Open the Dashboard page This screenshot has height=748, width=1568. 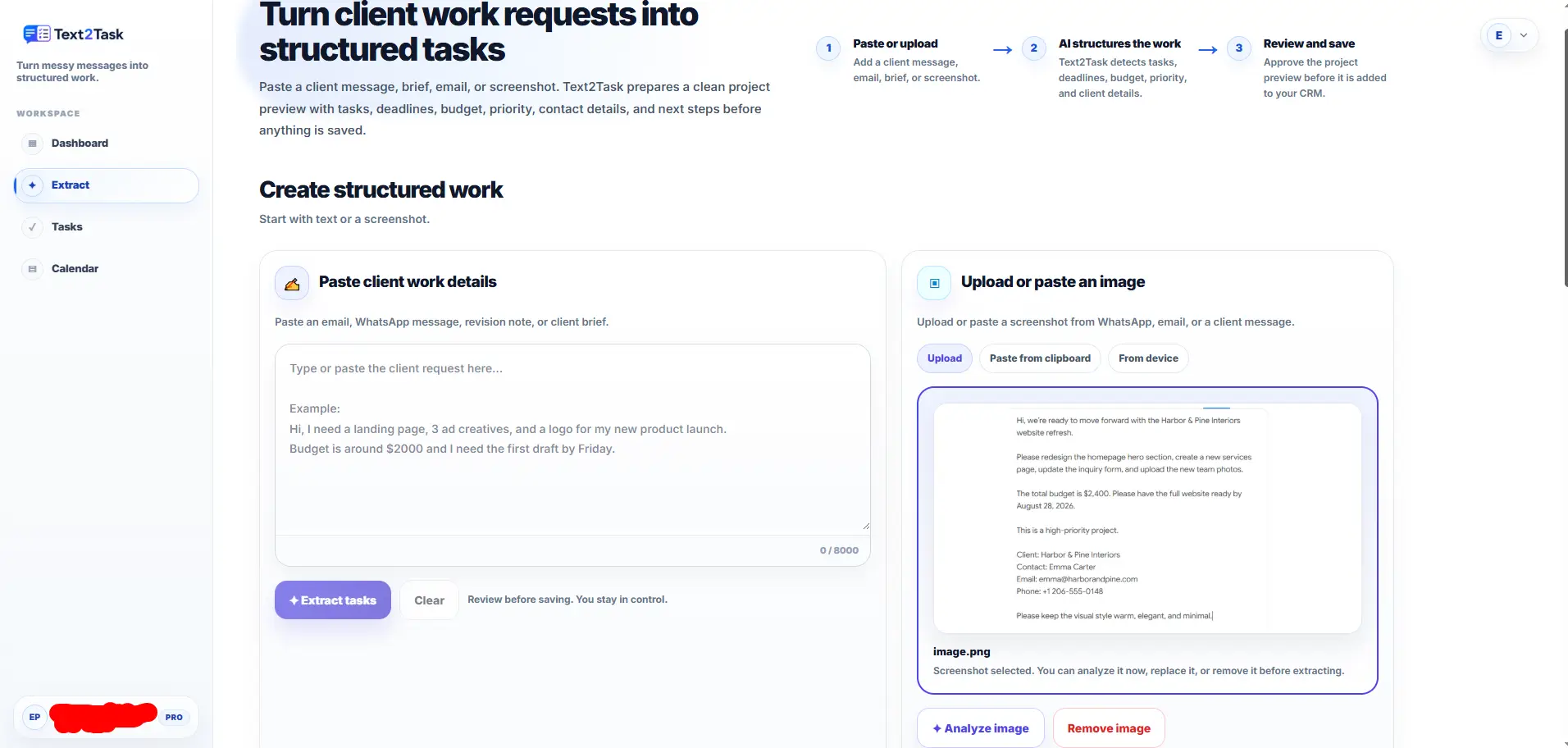pyautogui.click(x=107, y=144)
